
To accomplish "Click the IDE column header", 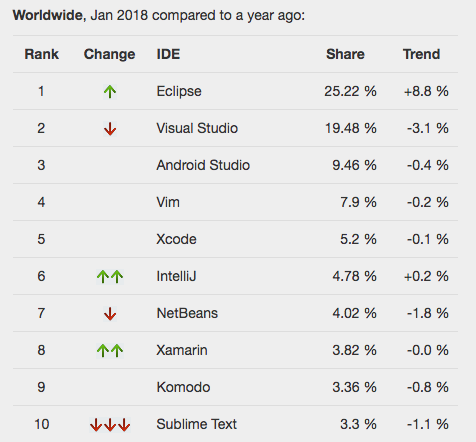I will click(168, 54).
